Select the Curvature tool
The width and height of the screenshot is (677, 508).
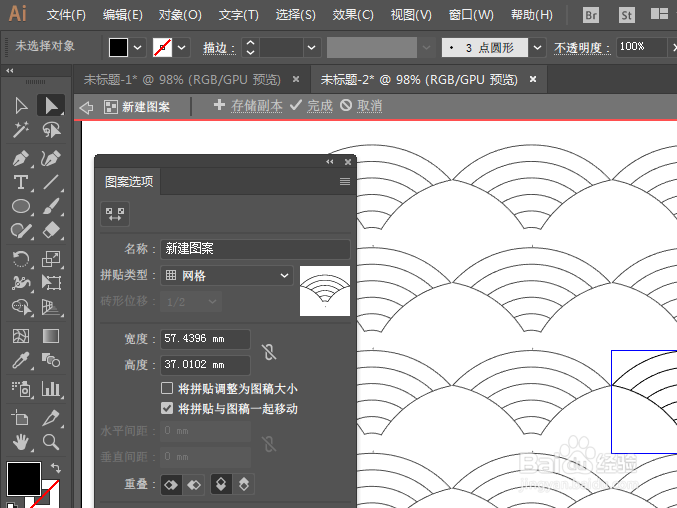pyautogui.click(x=51, y=158)
